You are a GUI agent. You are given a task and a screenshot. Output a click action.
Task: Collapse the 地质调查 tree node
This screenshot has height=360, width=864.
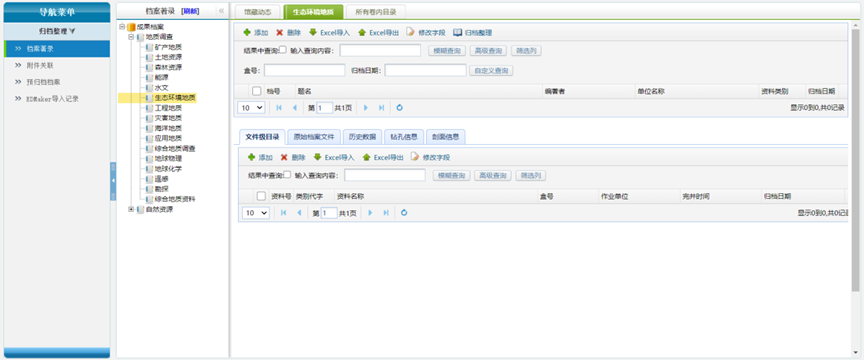tap(131, 37)
